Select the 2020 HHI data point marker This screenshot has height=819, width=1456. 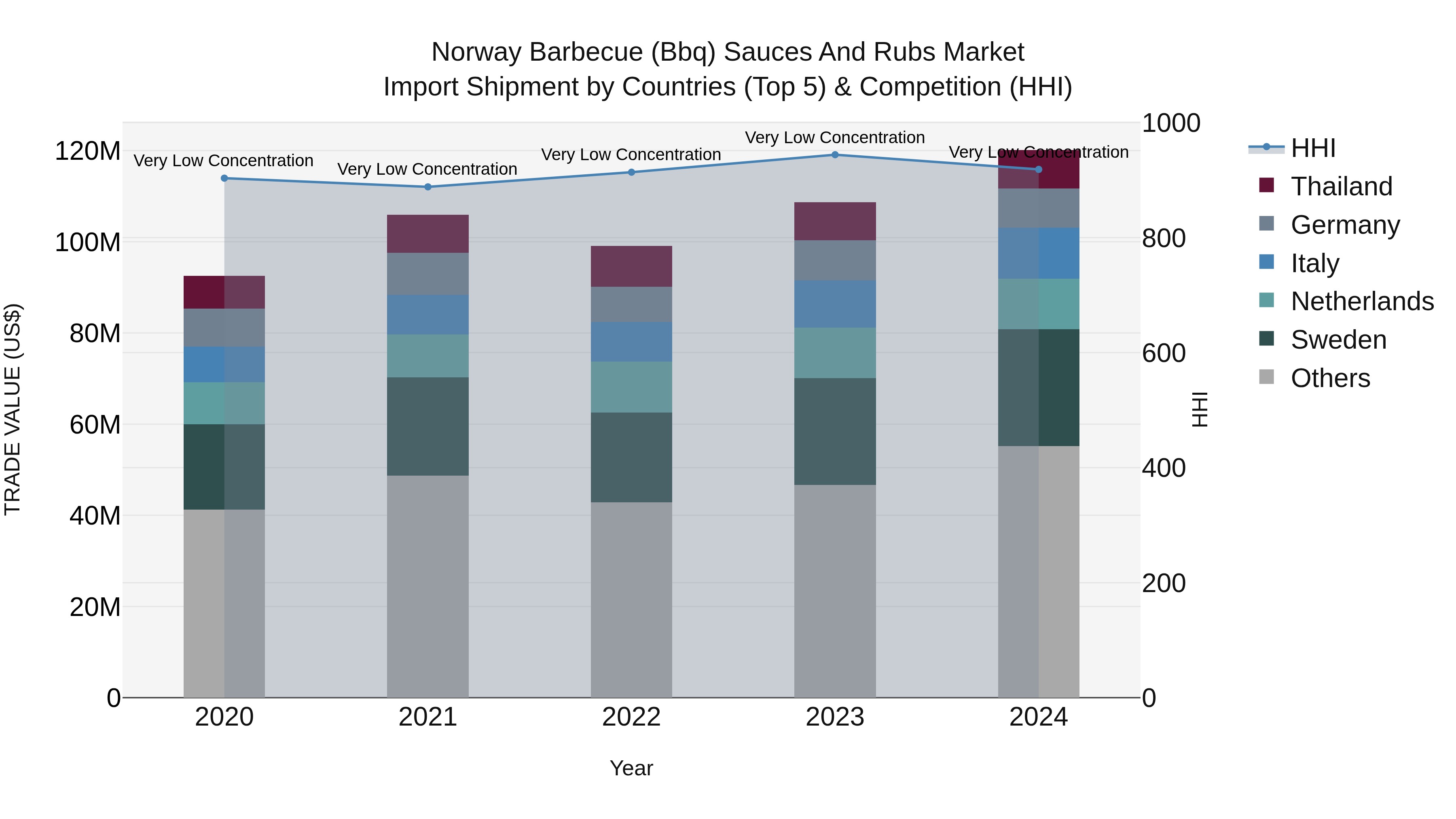pos(224,178)
